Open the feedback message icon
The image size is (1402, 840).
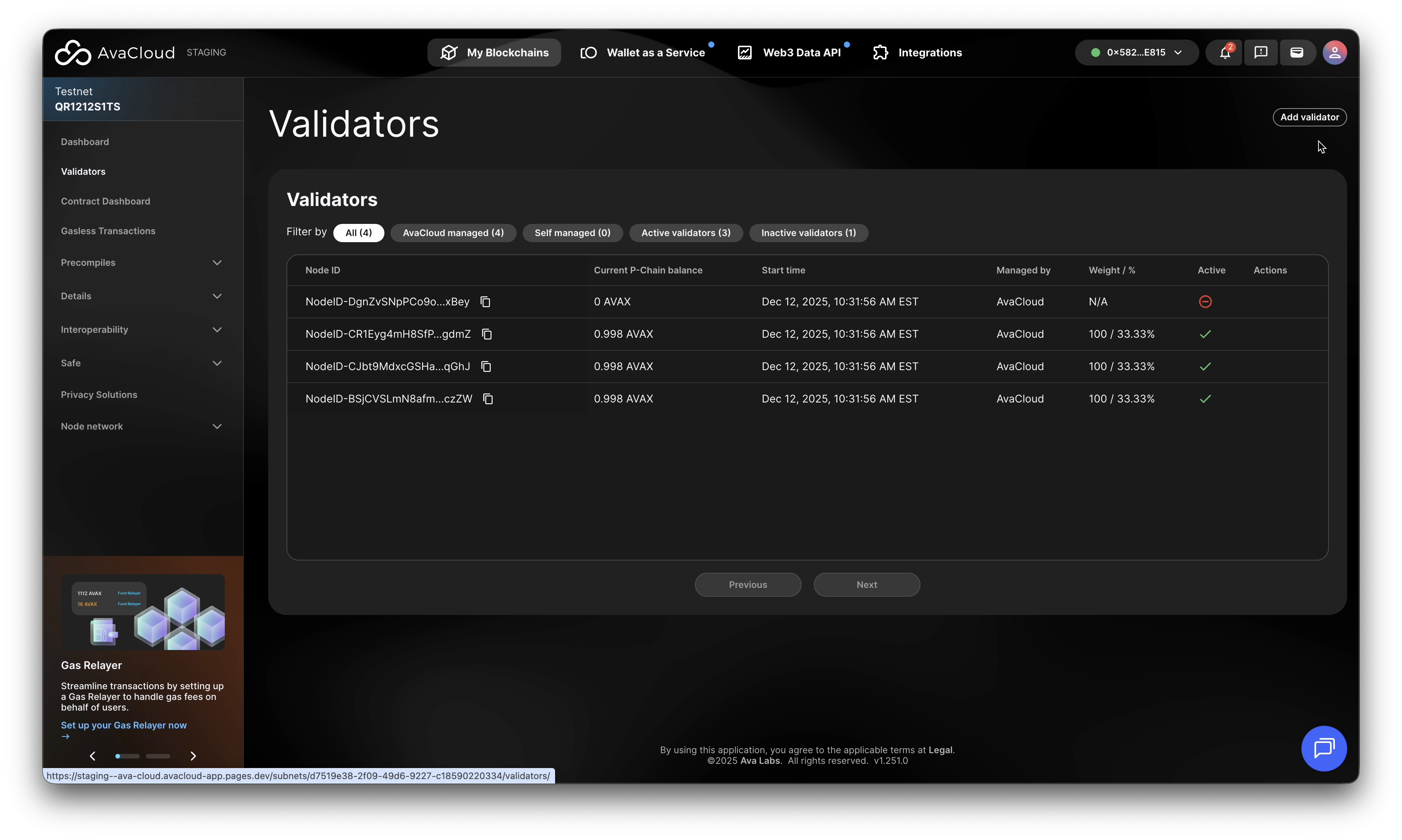tap(1260, 53)
